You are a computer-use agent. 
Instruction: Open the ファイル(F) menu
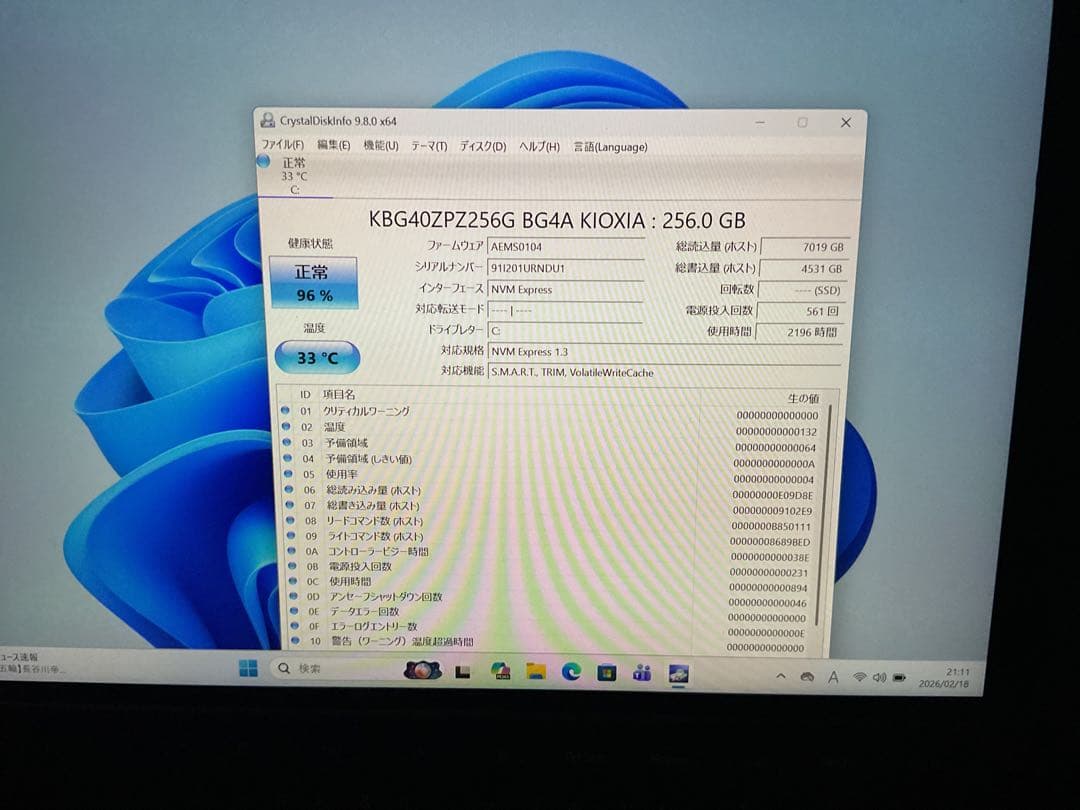282,145
